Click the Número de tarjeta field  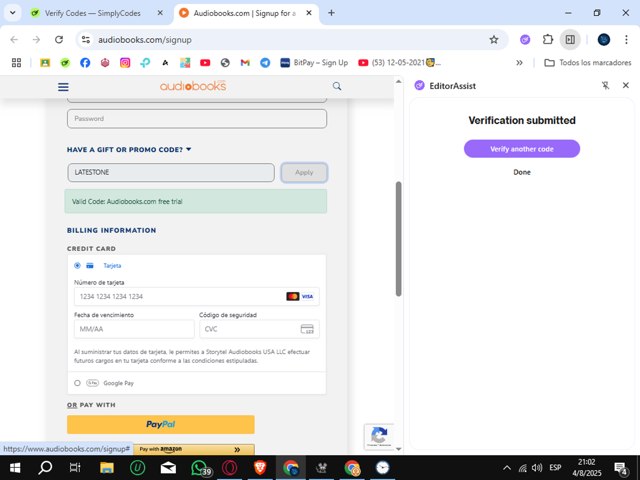tap(197, 296)
